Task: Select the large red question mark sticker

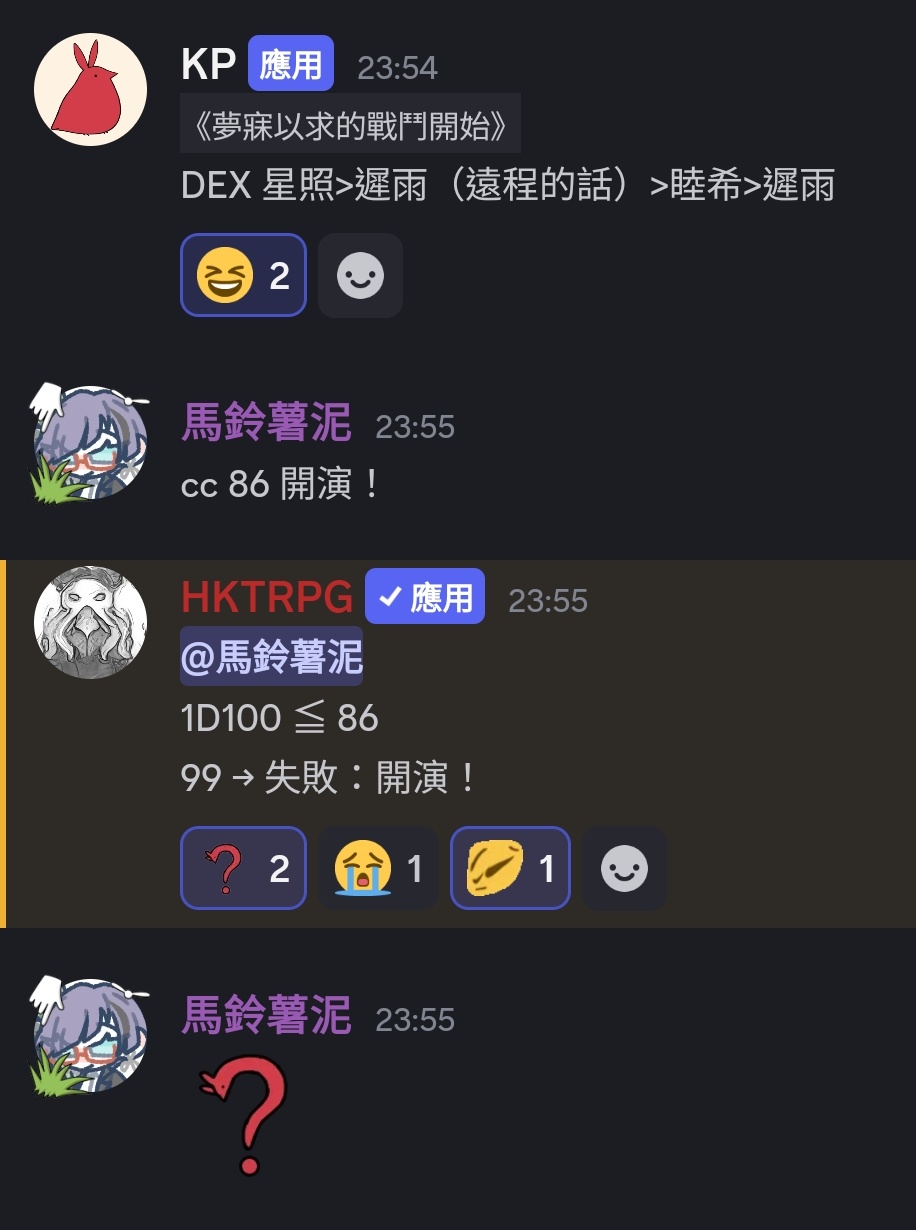Action: pos(245,1118)
